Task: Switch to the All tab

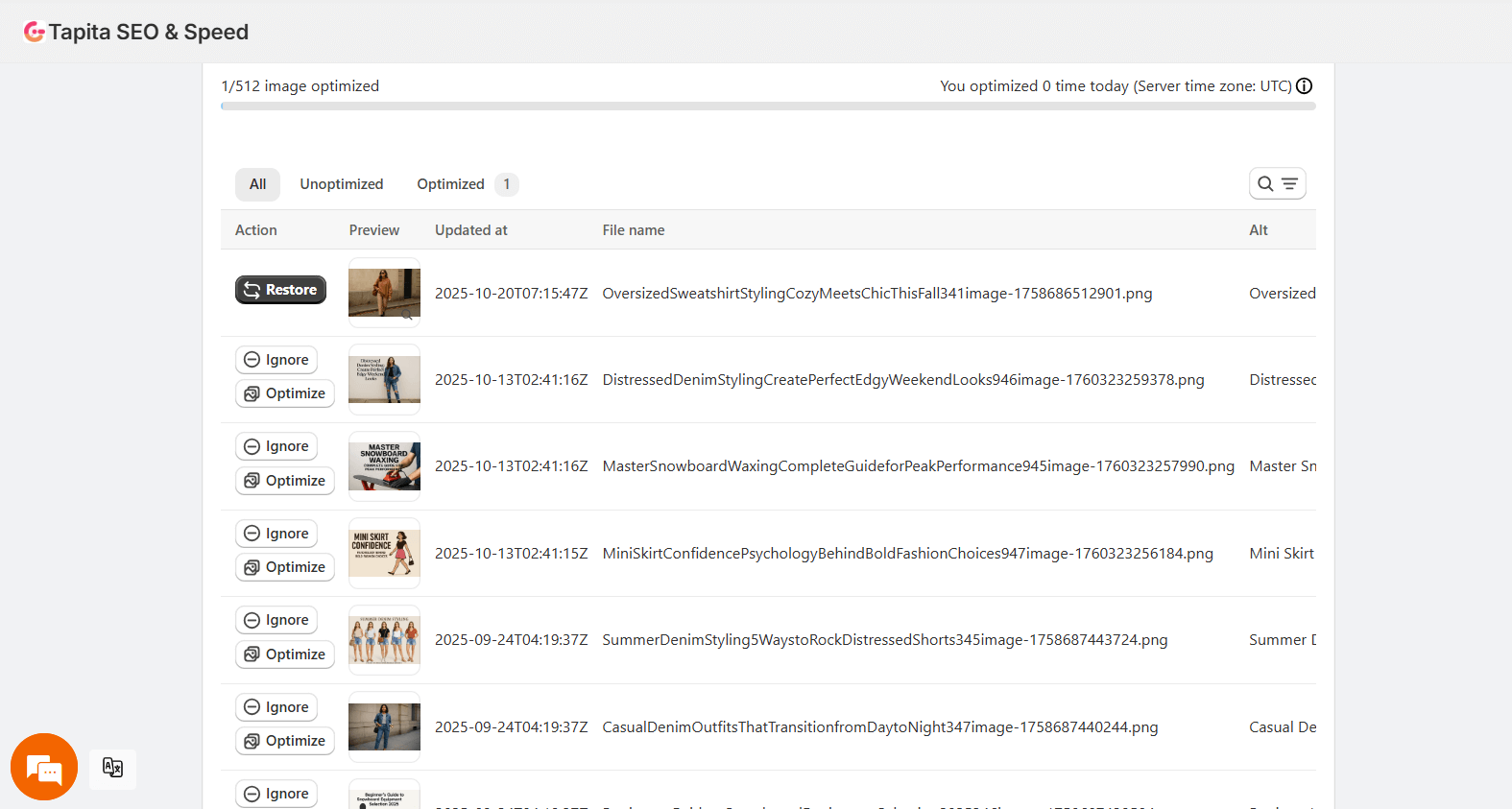Action: [x=257, y=184]
